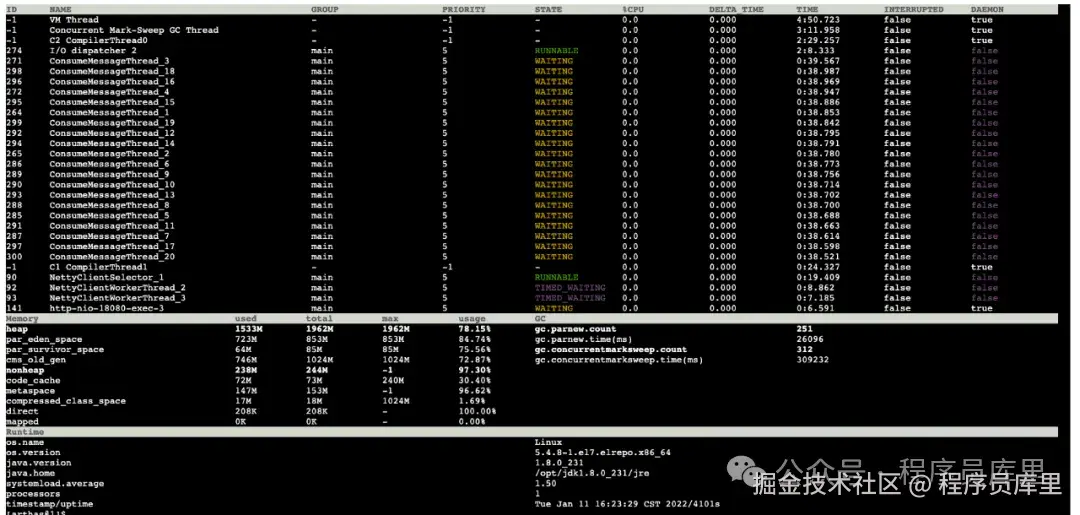
Task: Click the code_cache row label
Action: click(33, 381)
